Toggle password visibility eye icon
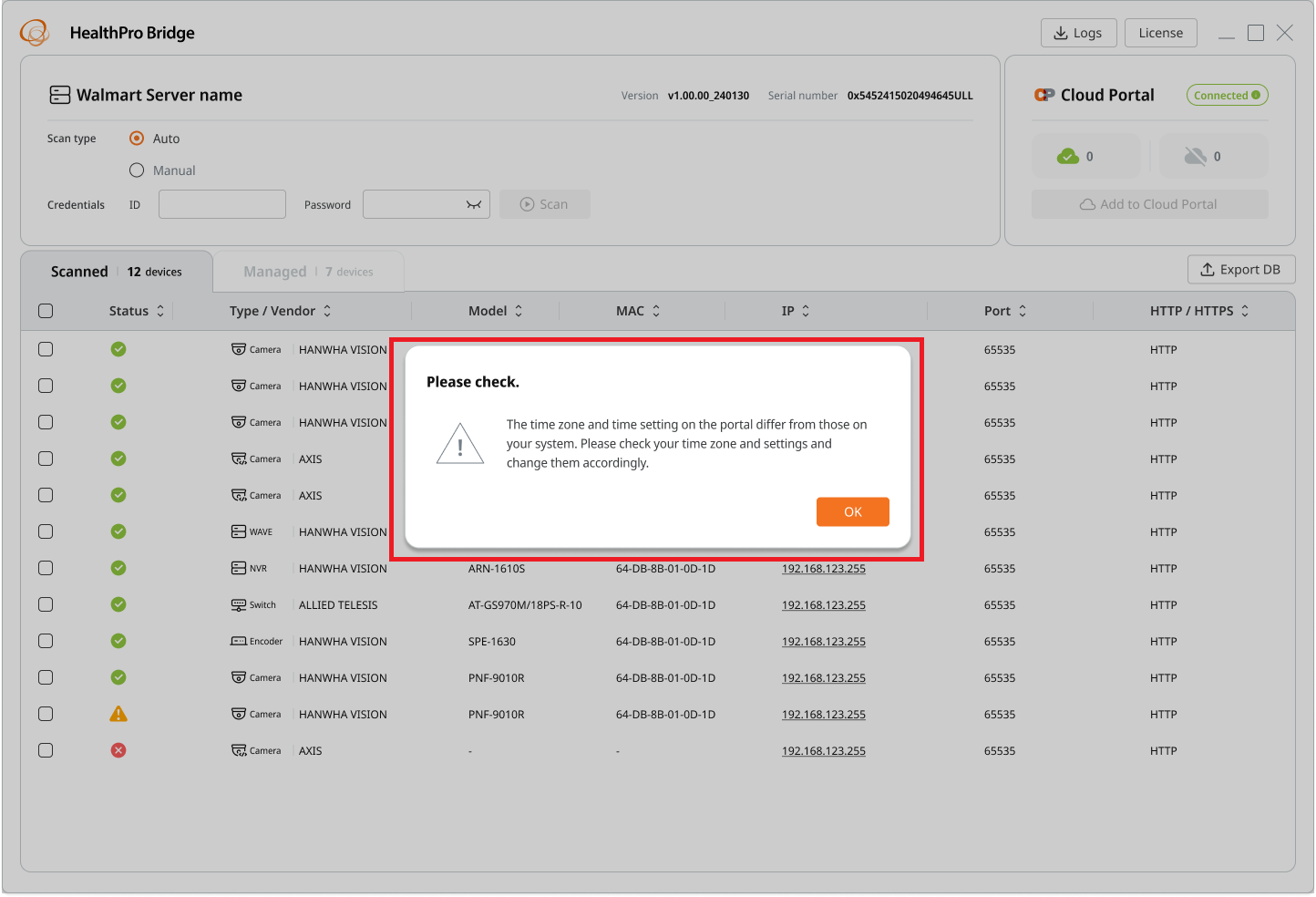This screenshot has height=897, width=1316. click(474, 204)
